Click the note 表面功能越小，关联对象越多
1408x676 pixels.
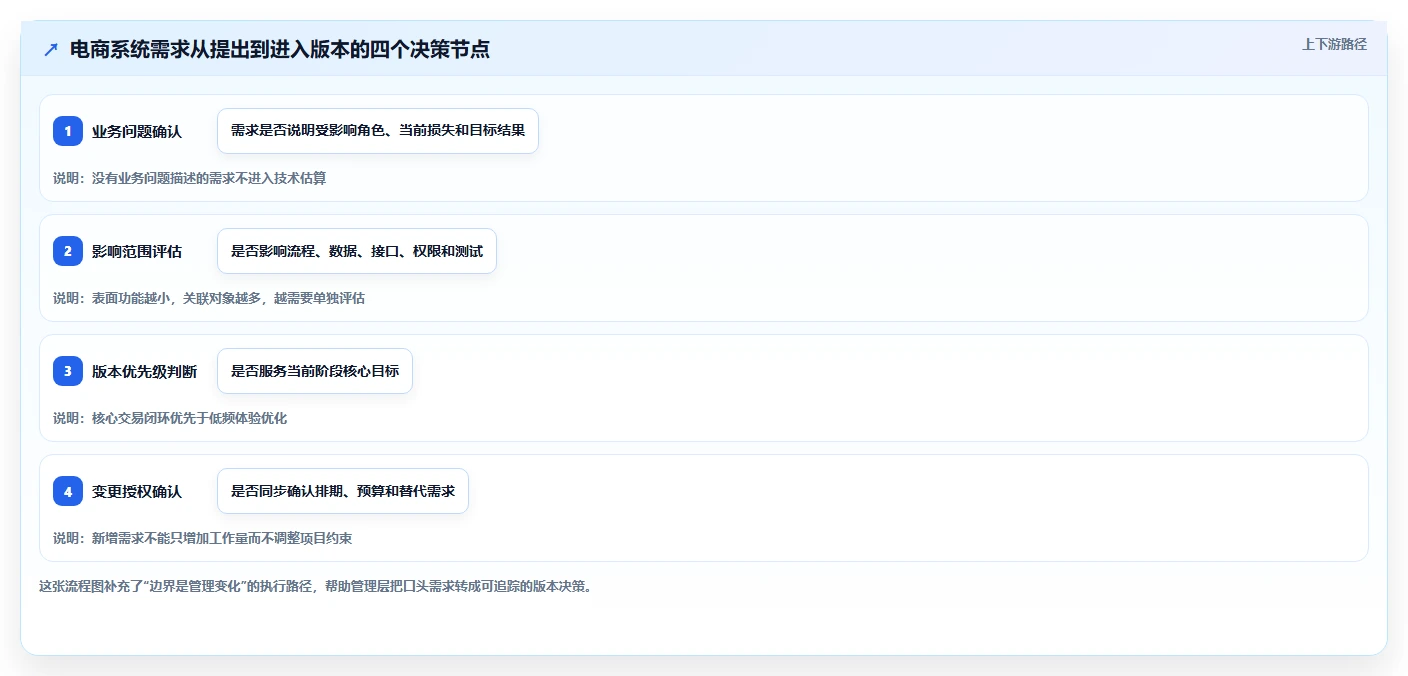click(x=176, y=298)
